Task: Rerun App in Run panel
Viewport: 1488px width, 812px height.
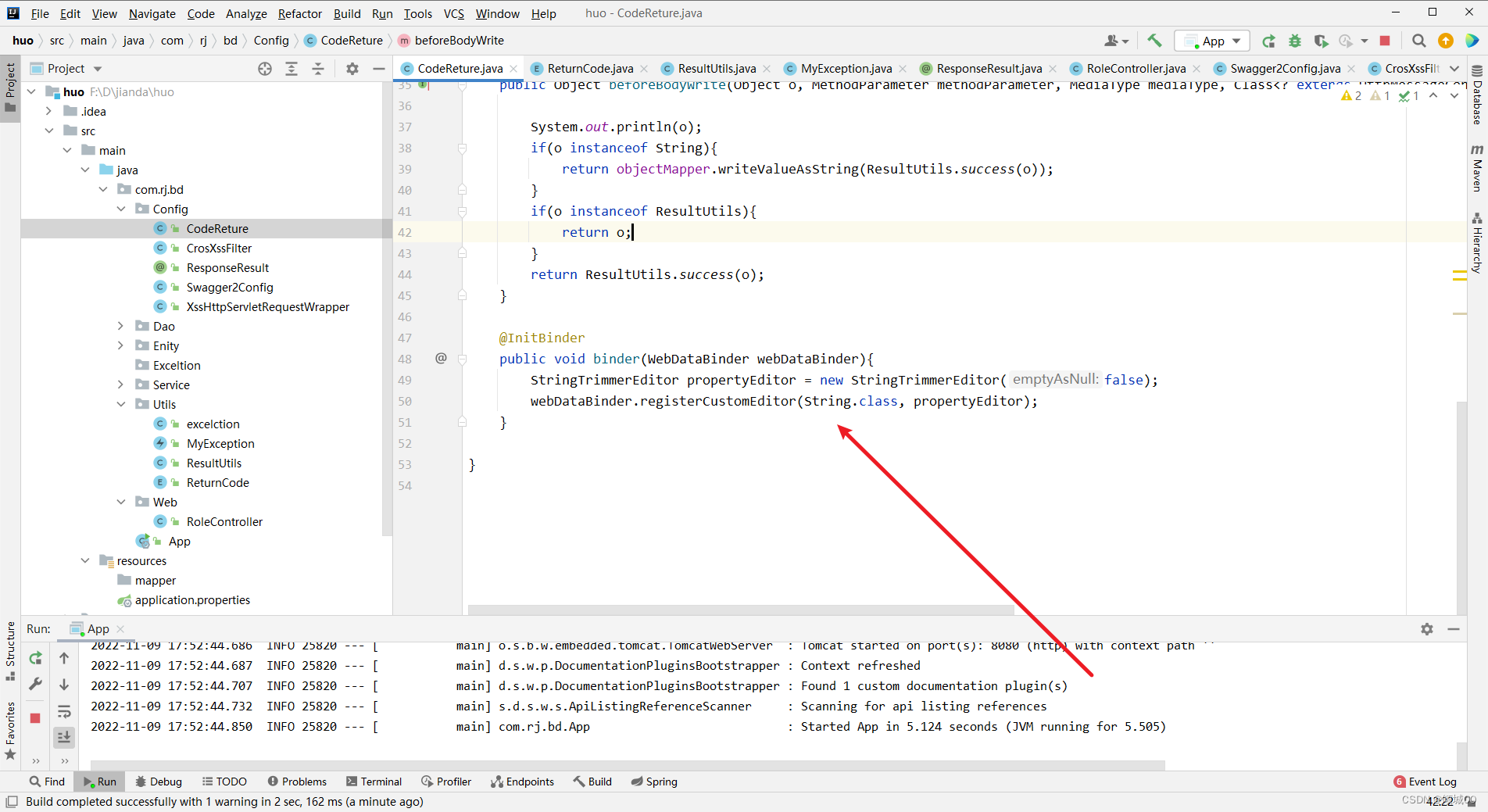Action: [35, 658]
